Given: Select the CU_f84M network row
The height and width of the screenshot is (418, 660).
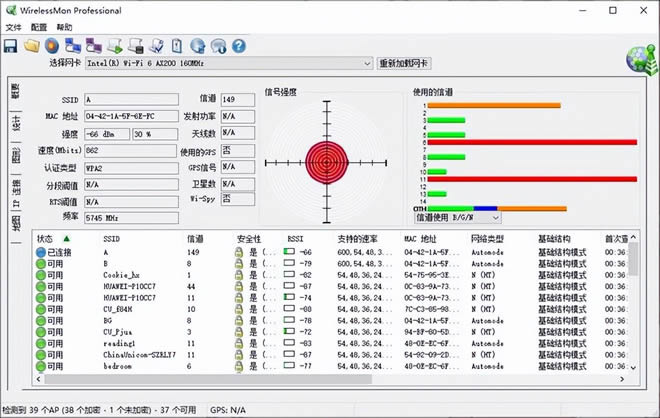Looking at the screenshot, I should tap(332, 309).
